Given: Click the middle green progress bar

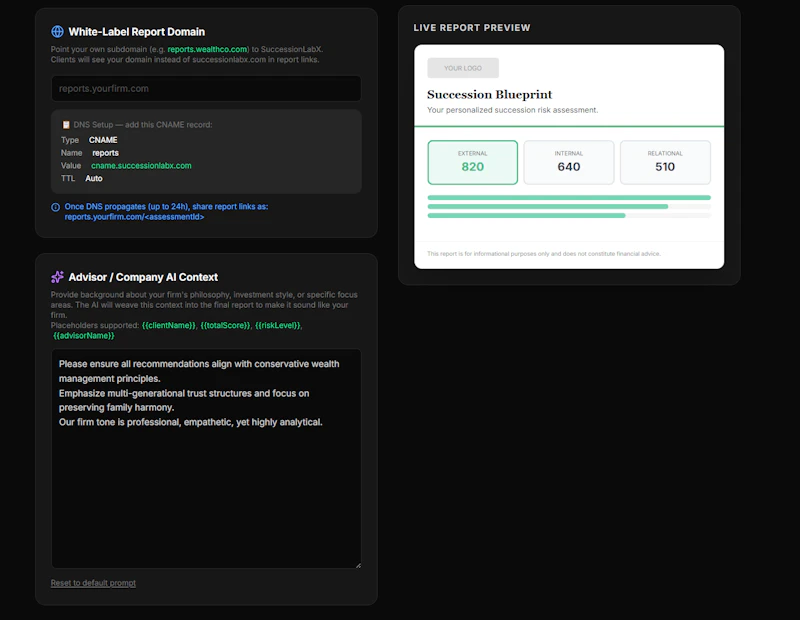Looking at the screenshot, I should click(x=547, y=207).
